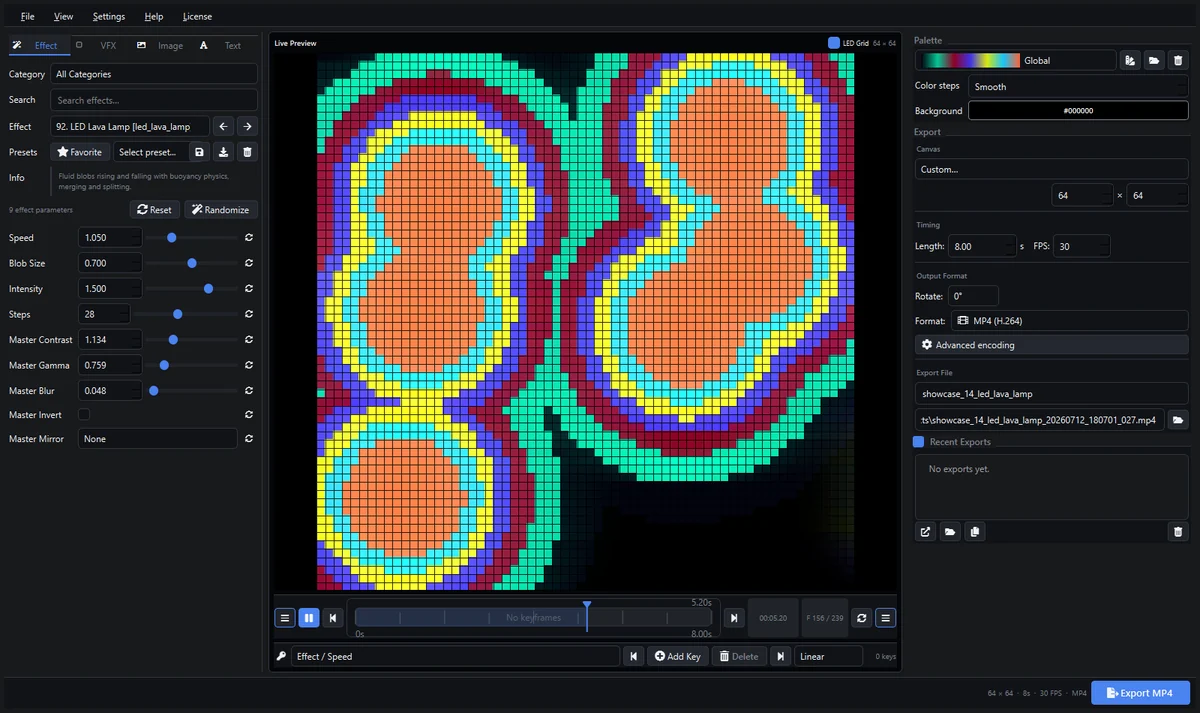1200x713 pixels.
Task: Click the Favorite button
Action: coord(80,152)
